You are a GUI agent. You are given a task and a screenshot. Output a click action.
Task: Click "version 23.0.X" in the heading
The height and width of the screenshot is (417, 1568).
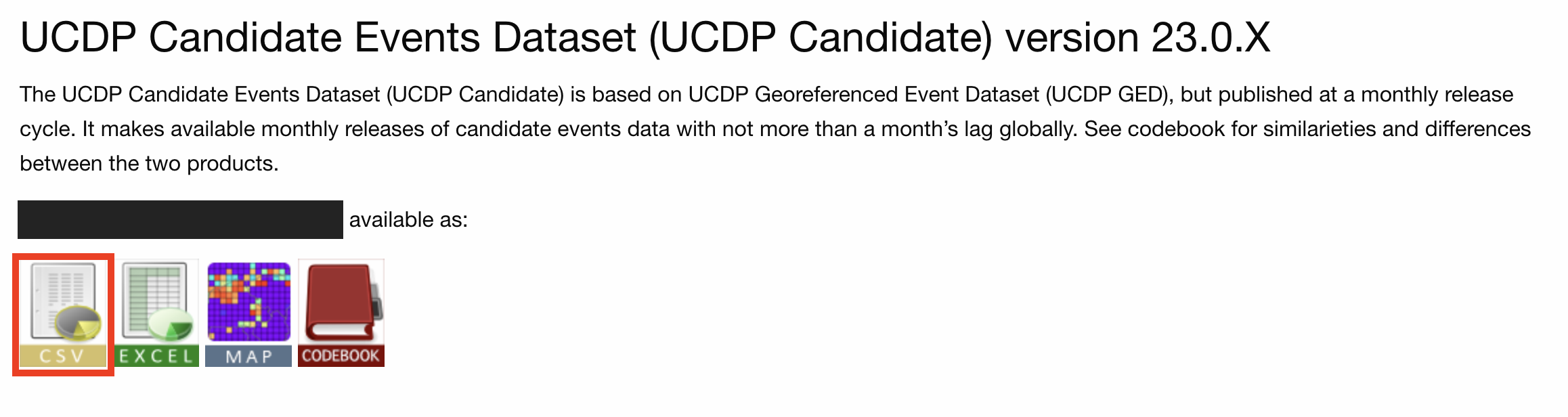coord(1137,37)
